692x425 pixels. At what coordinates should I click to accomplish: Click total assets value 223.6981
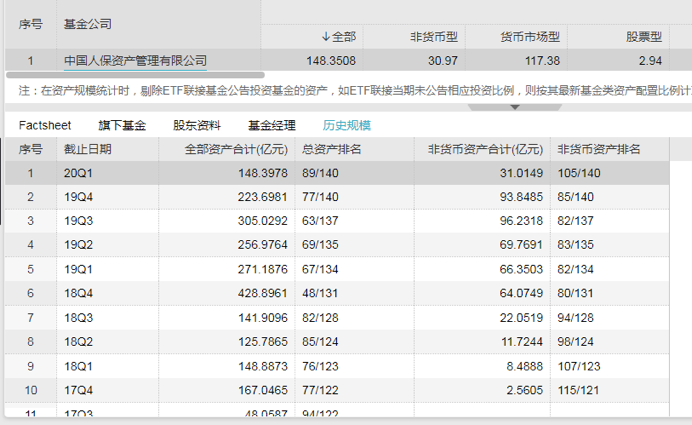pyautogui.click(x=263, y=197)
